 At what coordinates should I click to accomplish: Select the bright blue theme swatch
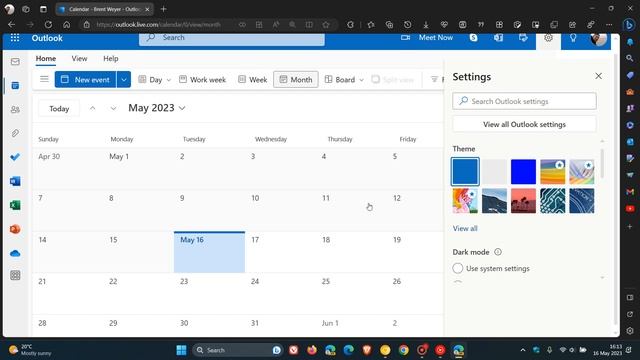point(523,172)
